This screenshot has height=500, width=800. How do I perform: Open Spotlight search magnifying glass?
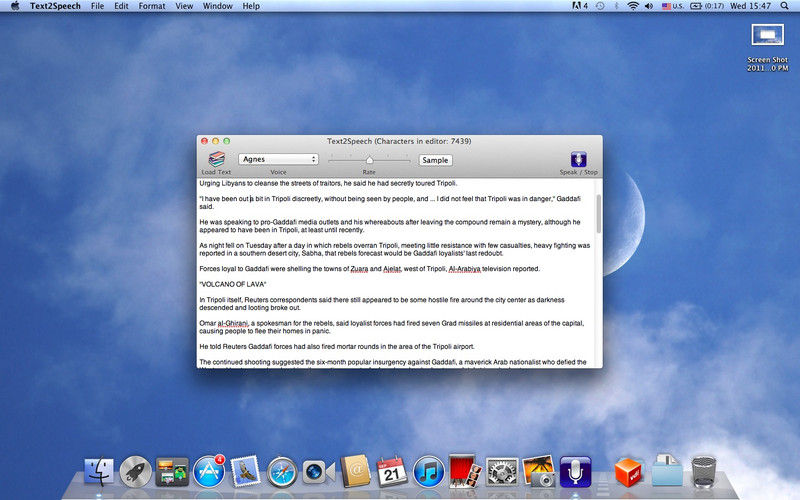point(787,6)
